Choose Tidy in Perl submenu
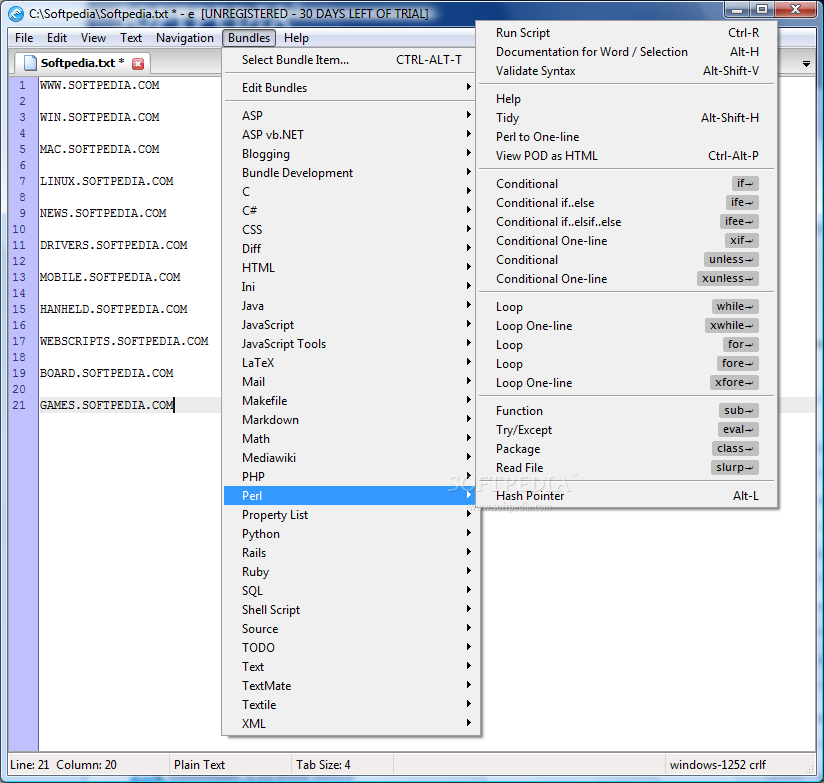The width and height of the screenshot is (824, 783). (626, 118)
